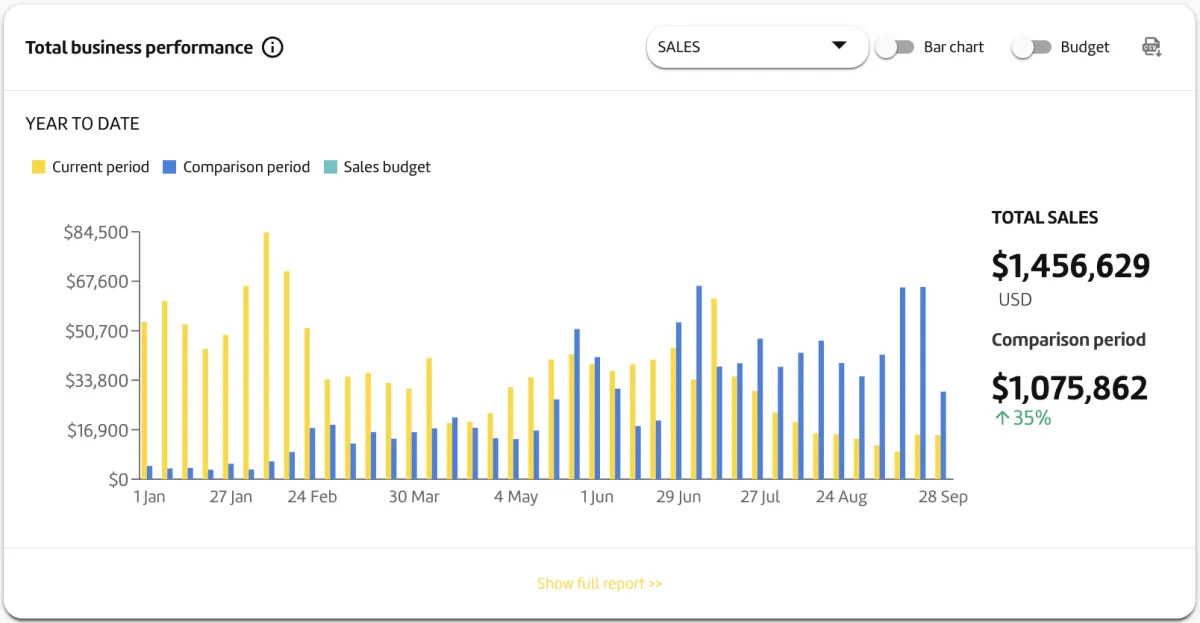Click the green up-arrow next to 35%
Viewport: 1200px width, 623px height.
click(x=1001, y=418)
